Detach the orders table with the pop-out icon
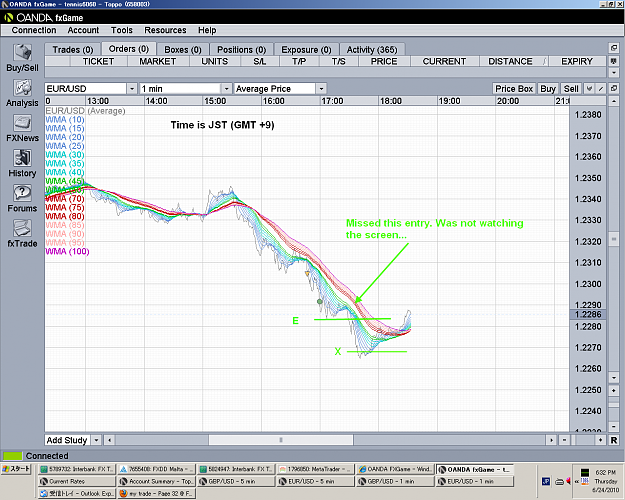The height and width of the screenshot is (500, 625). tap(614, 48)
